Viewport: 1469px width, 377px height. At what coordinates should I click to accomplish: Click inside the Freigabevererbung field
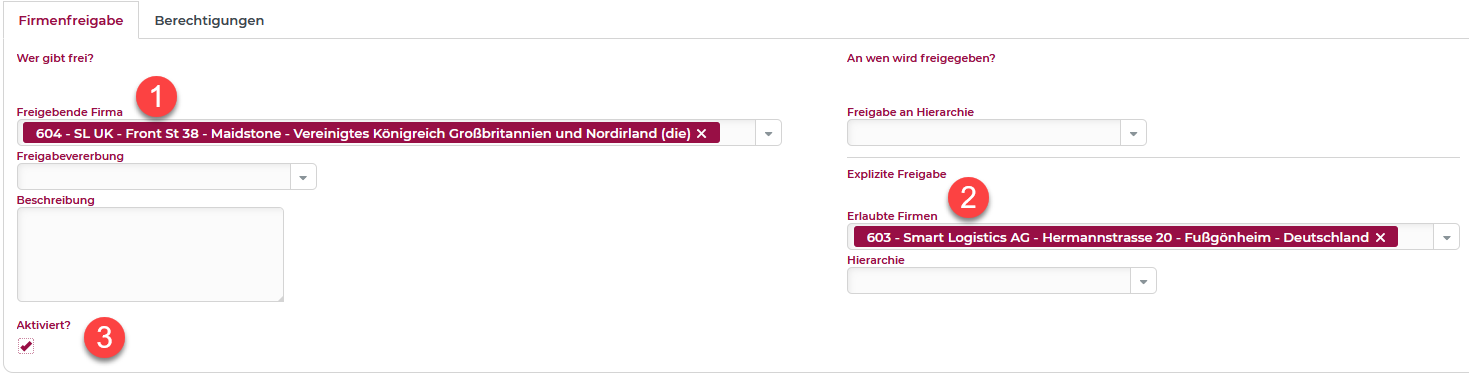tap(154, 177)
